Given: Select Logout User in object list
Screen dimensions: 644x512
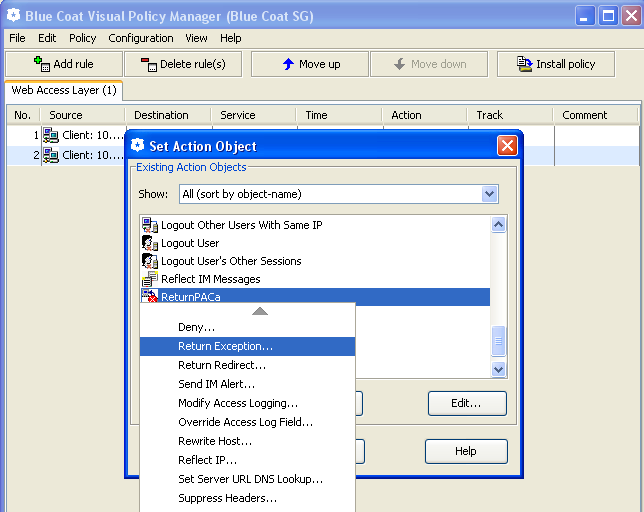Looking at the screenshot, I should coord(315,243).
